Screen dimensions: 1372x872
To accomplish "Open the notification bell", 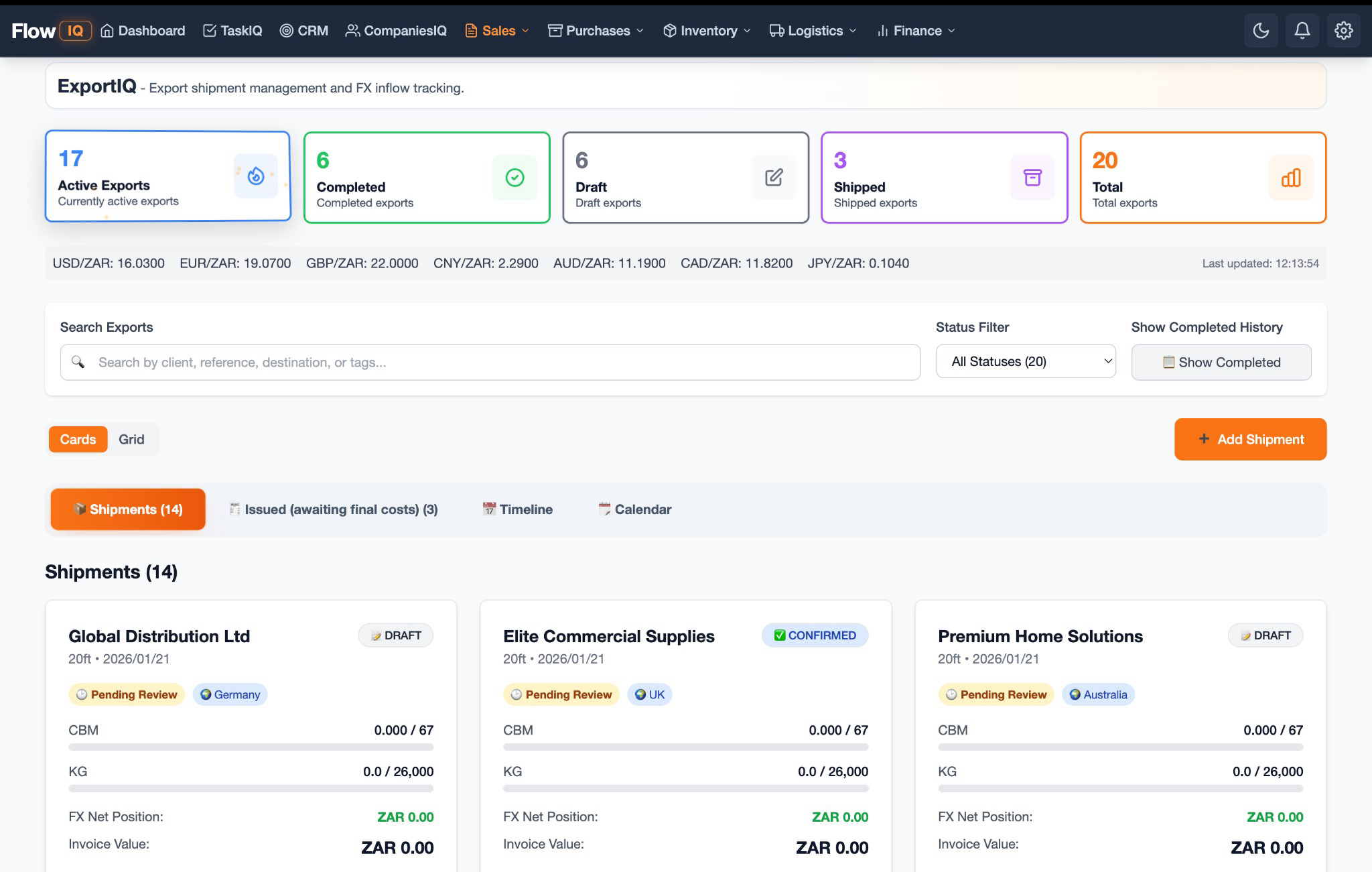I will pyautogui.click(x=1302, y=30).
